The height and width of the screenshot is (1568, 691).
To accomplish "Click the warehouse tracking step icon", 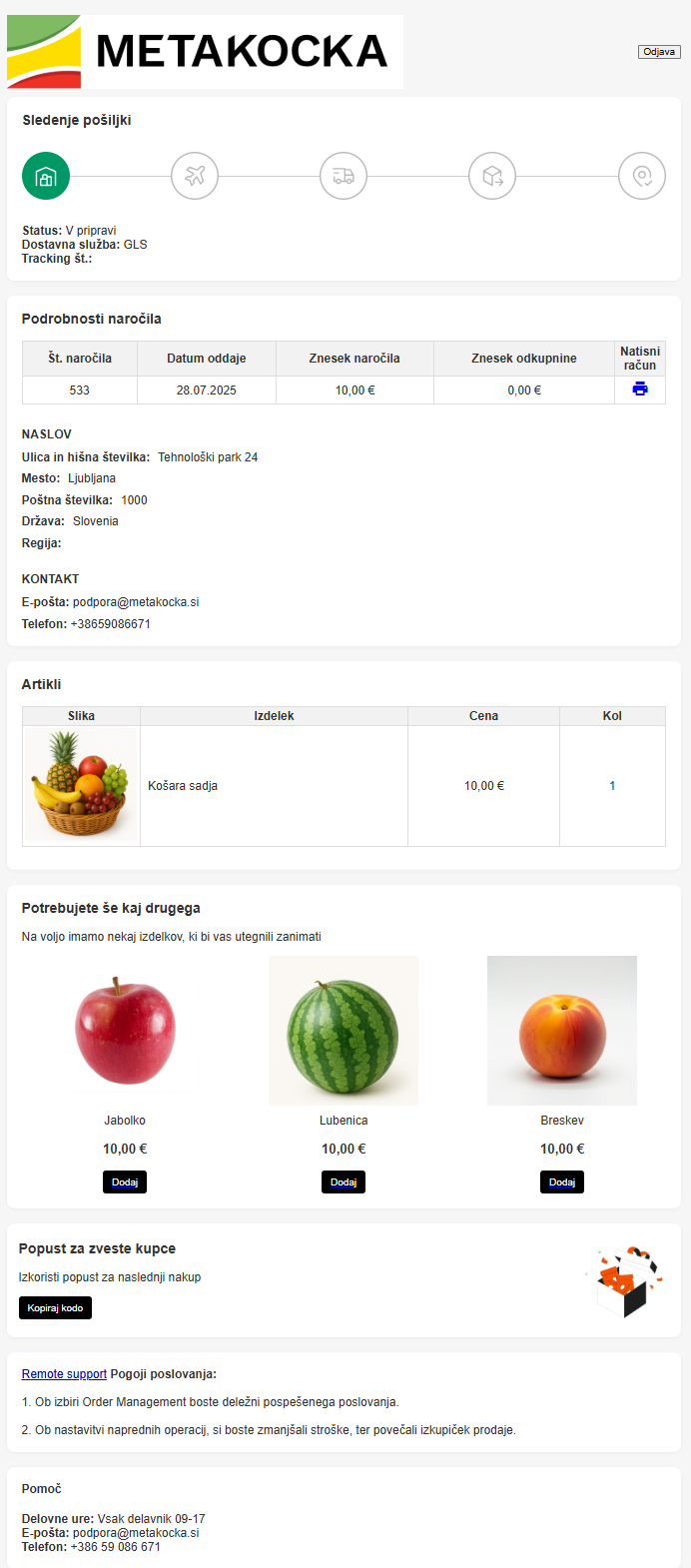I will 46,177.
